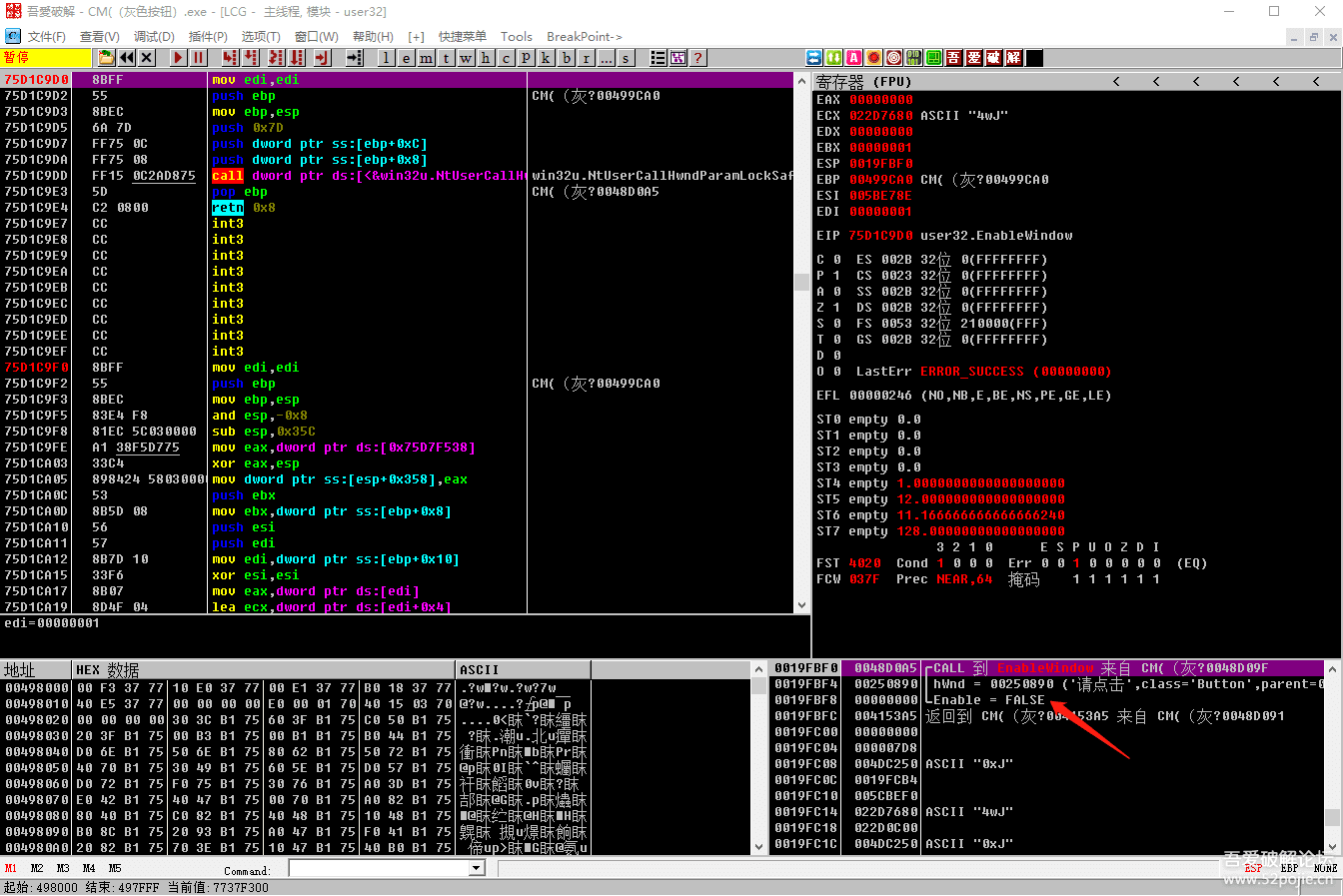Open the 插件(P) plugins menu
Viewport: 1343px width, 896px height.
click(x=208, y=36)
